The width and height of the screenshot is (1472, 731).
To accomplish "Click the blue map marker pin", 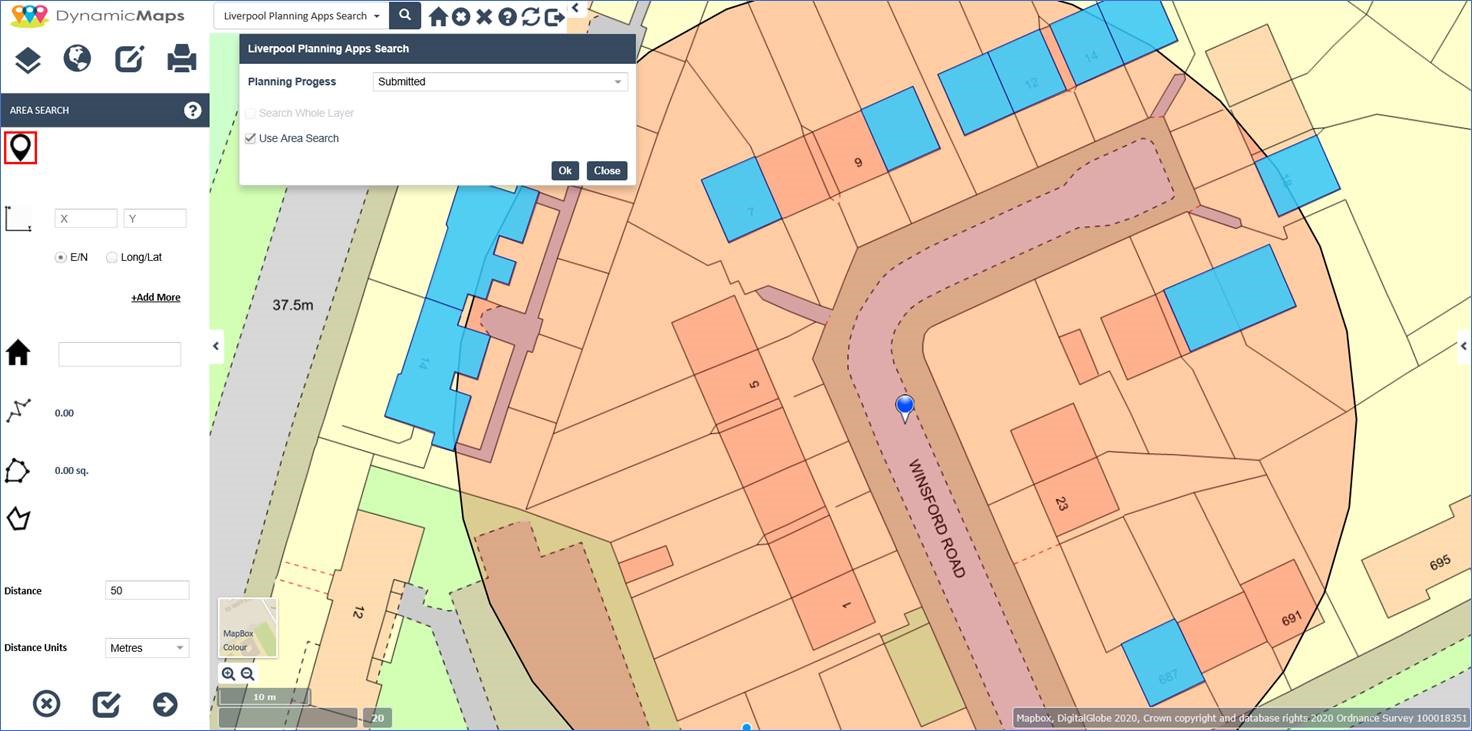I will point(905,408).
